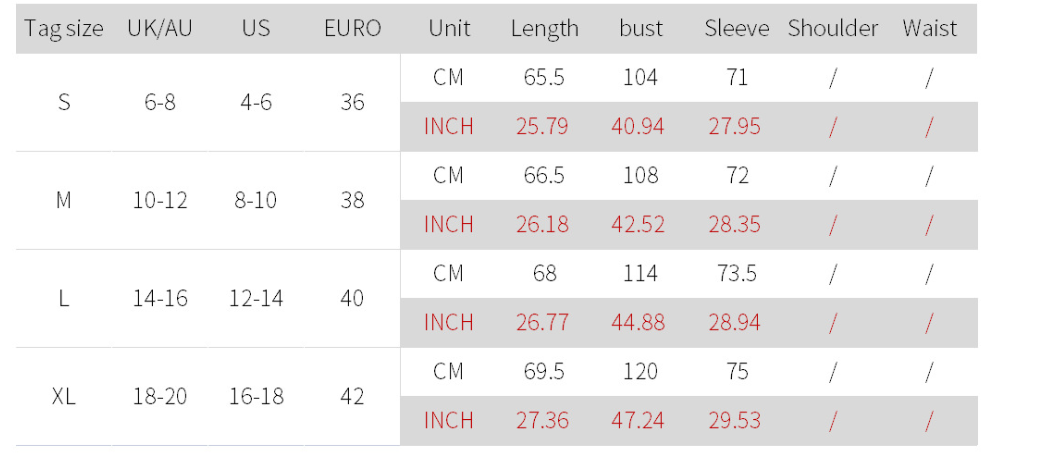Click the EURO column header
The image size is (1051, 463).
pos(352,28)
